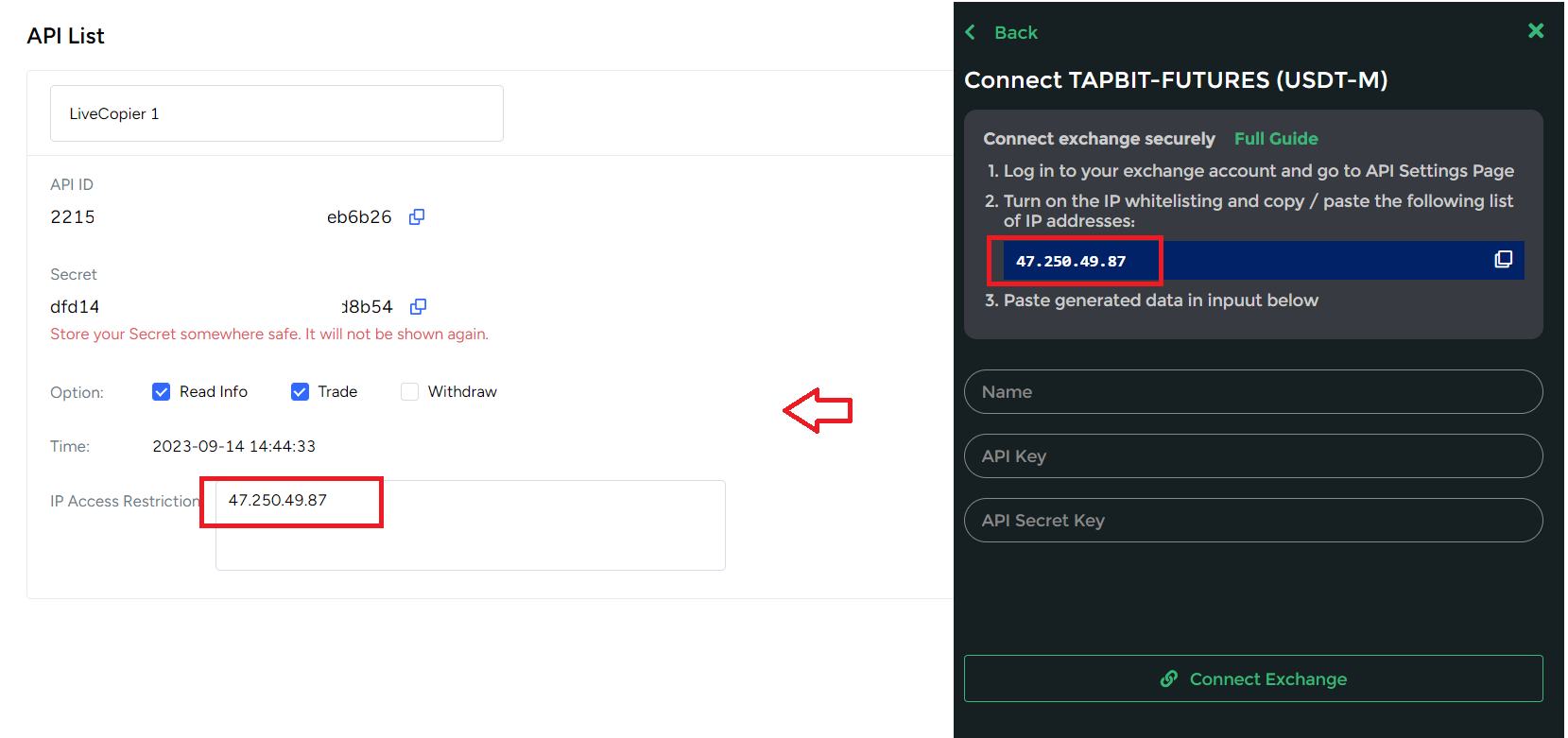
Task: Close the Connect TAPBIT-FUTURES panel
Action: point(1536,31)
